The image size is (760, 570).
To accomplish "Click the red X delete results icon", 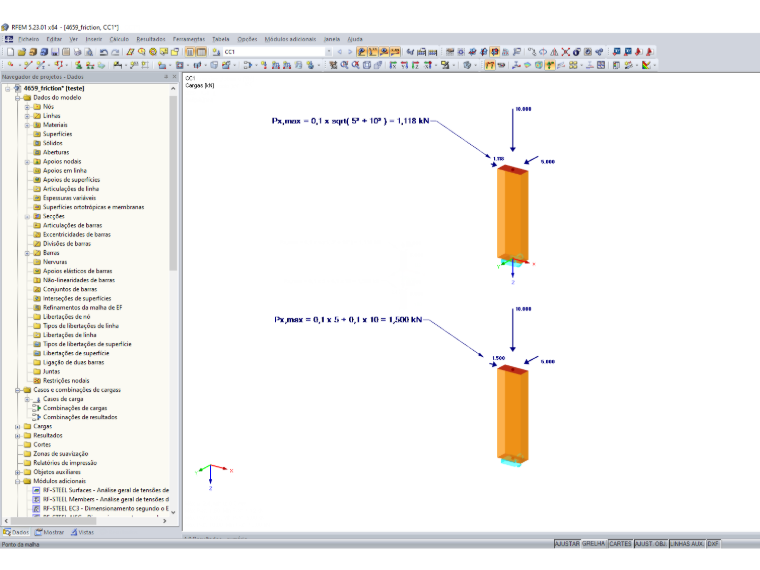I will [x=565, y=52].
